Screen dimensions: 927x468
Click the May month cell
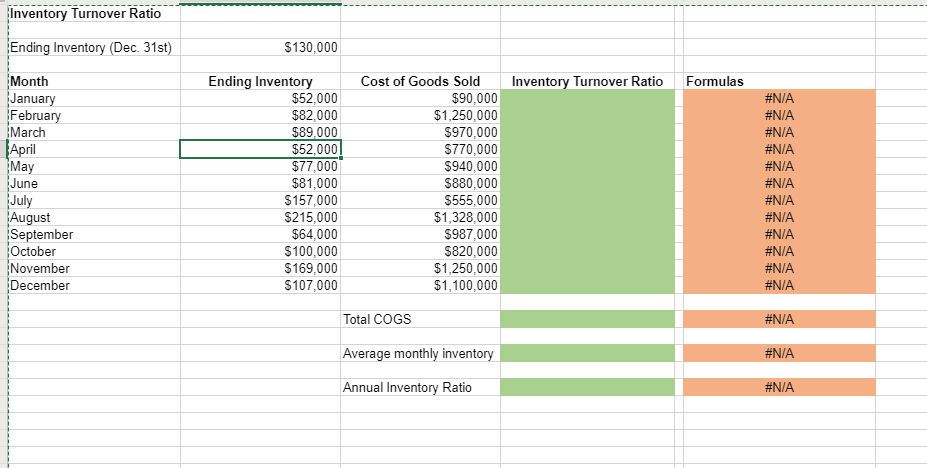click(x=95, y=167)
